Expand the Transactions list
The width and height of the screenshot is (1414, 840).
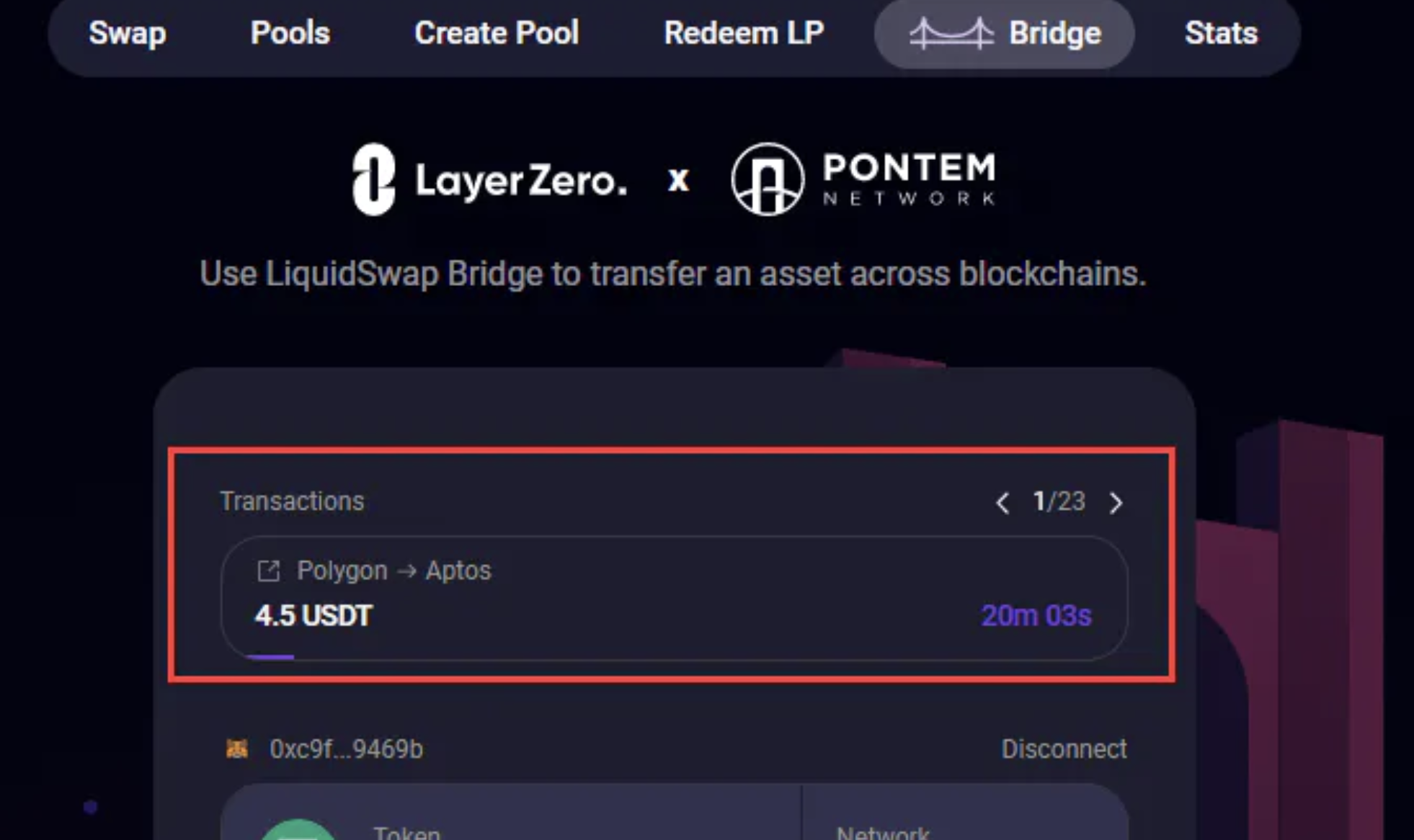coord(292,501)
